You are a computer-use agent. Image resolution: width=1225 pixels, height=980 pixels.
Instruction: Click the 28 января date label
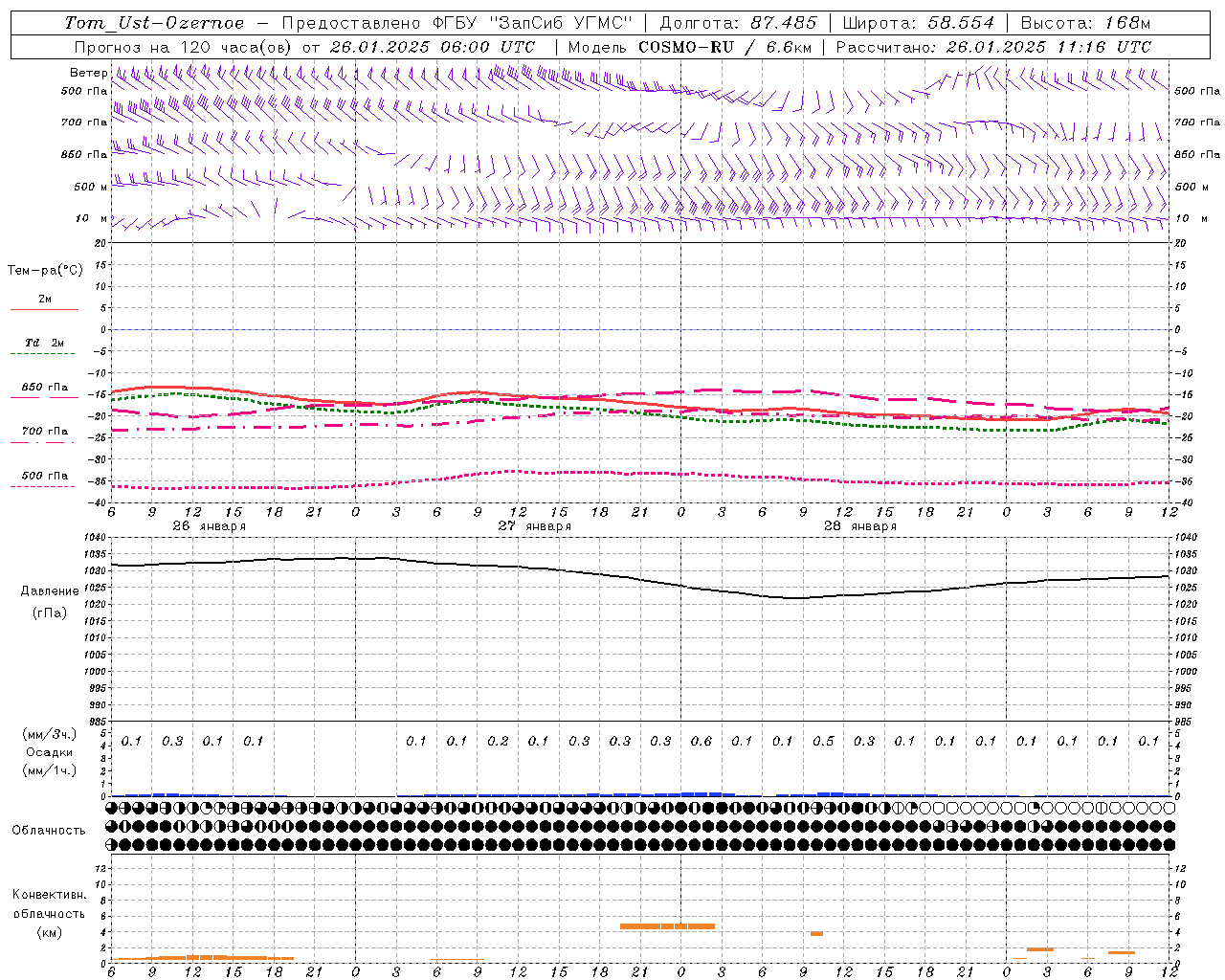[859, 526]
